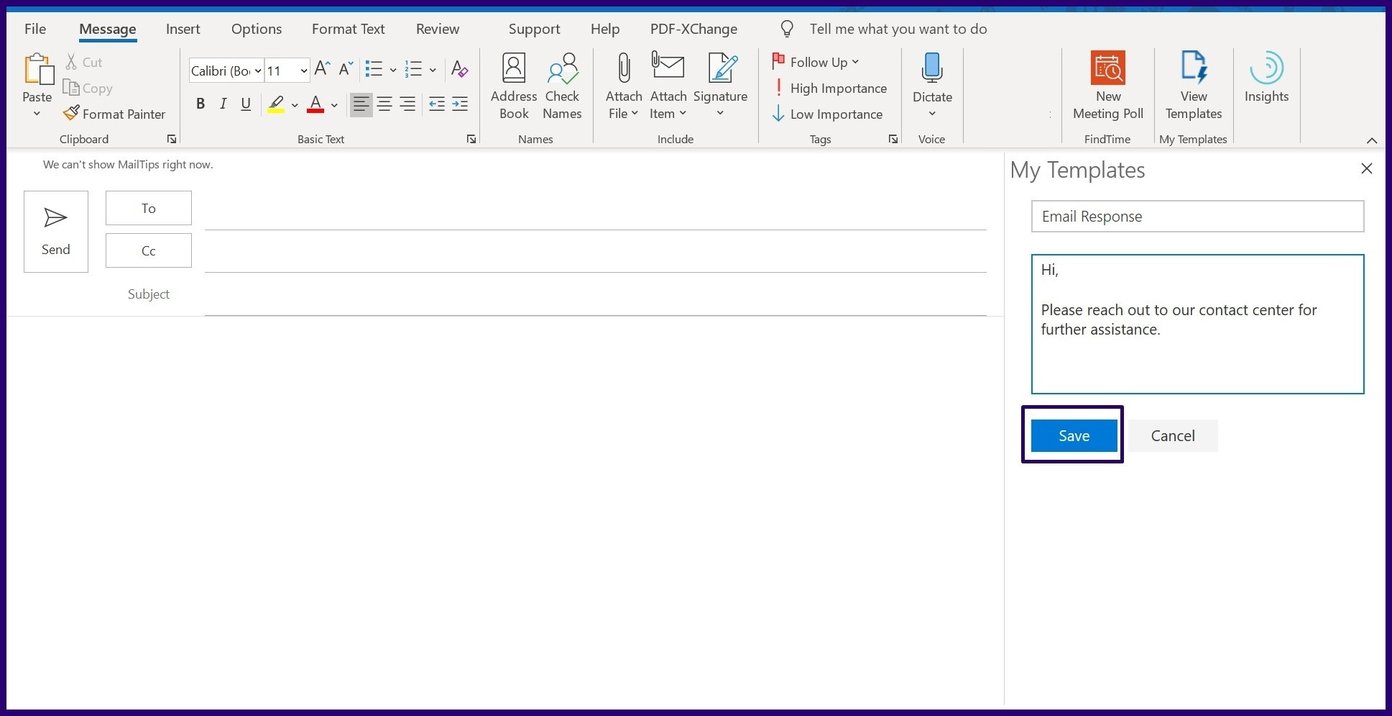The width and height of the screenshot is (1392, 716).
Task: Open View Templates pane
Action: click(1192, 85)
